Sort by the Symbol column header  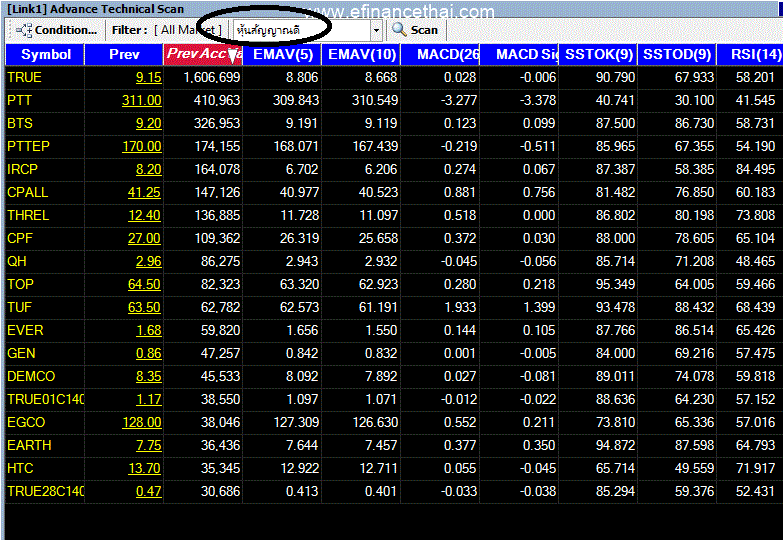click(x=45, y=54)
